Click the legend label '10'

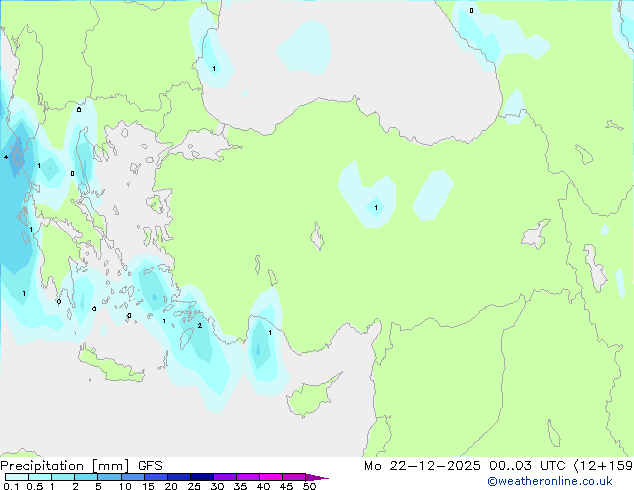pyautogui.click(x=125, y=486)
